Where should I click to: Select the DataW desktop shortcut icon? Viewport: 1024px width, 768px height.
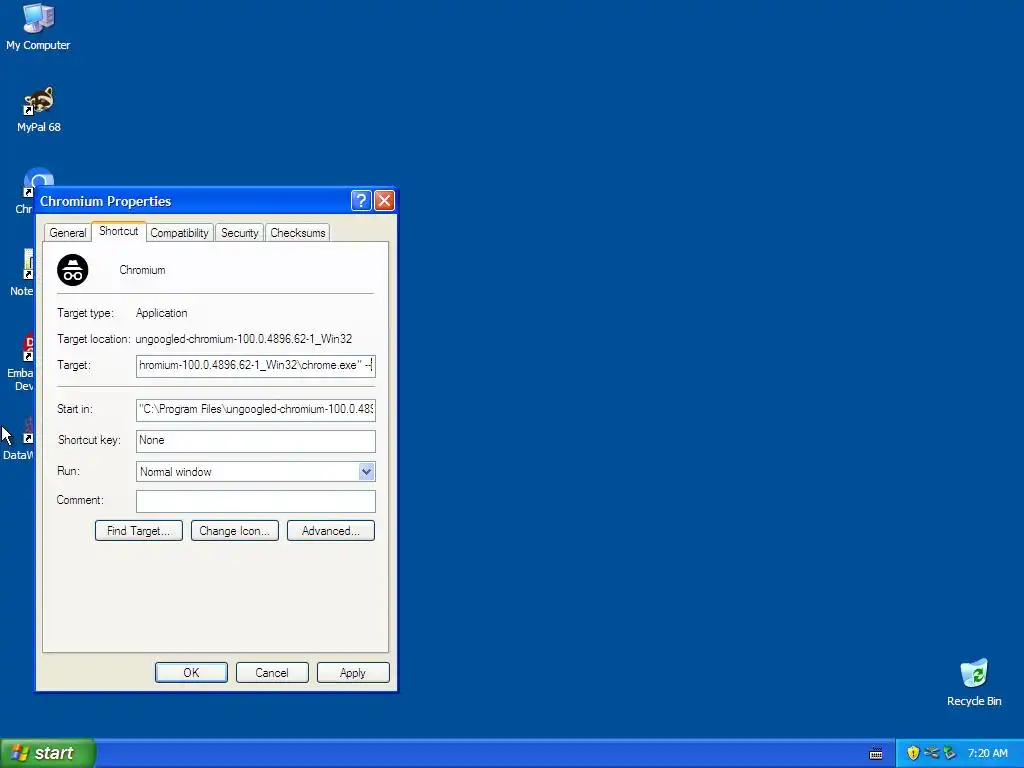click(x=29, y=430)
